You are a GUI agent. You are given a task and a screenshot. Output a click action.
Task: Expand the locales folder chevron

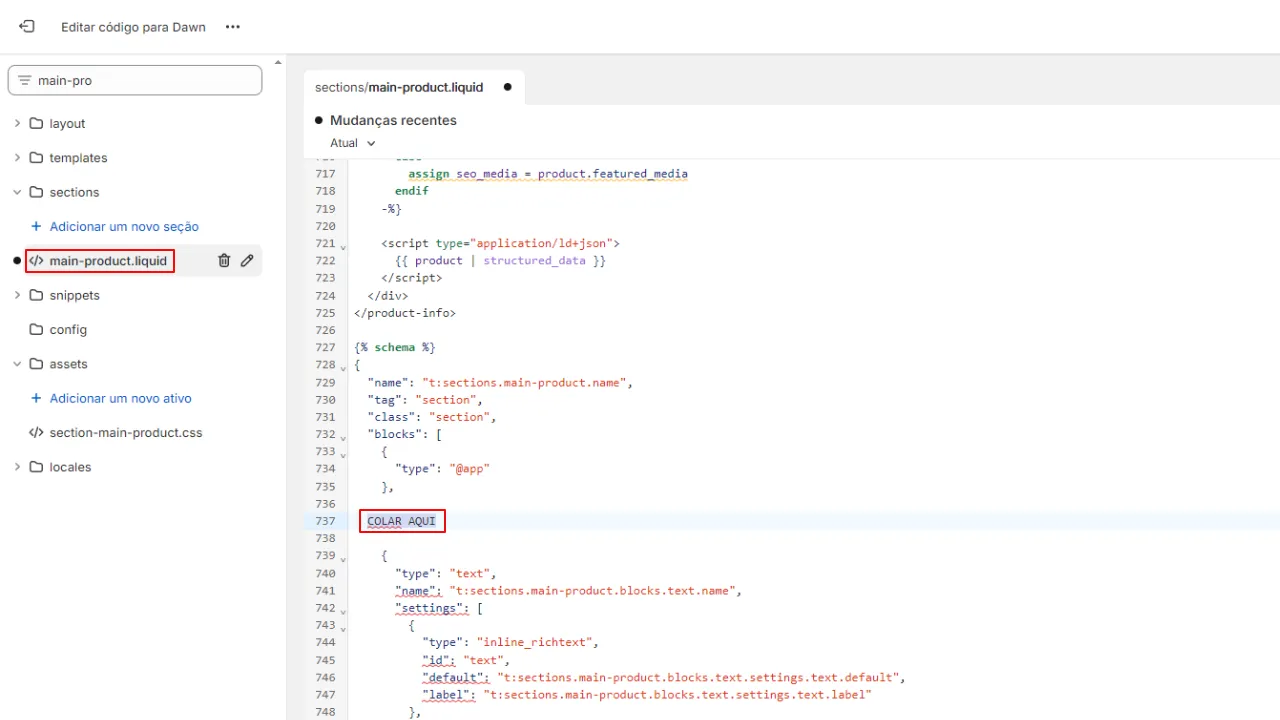(x=17, y=467)
